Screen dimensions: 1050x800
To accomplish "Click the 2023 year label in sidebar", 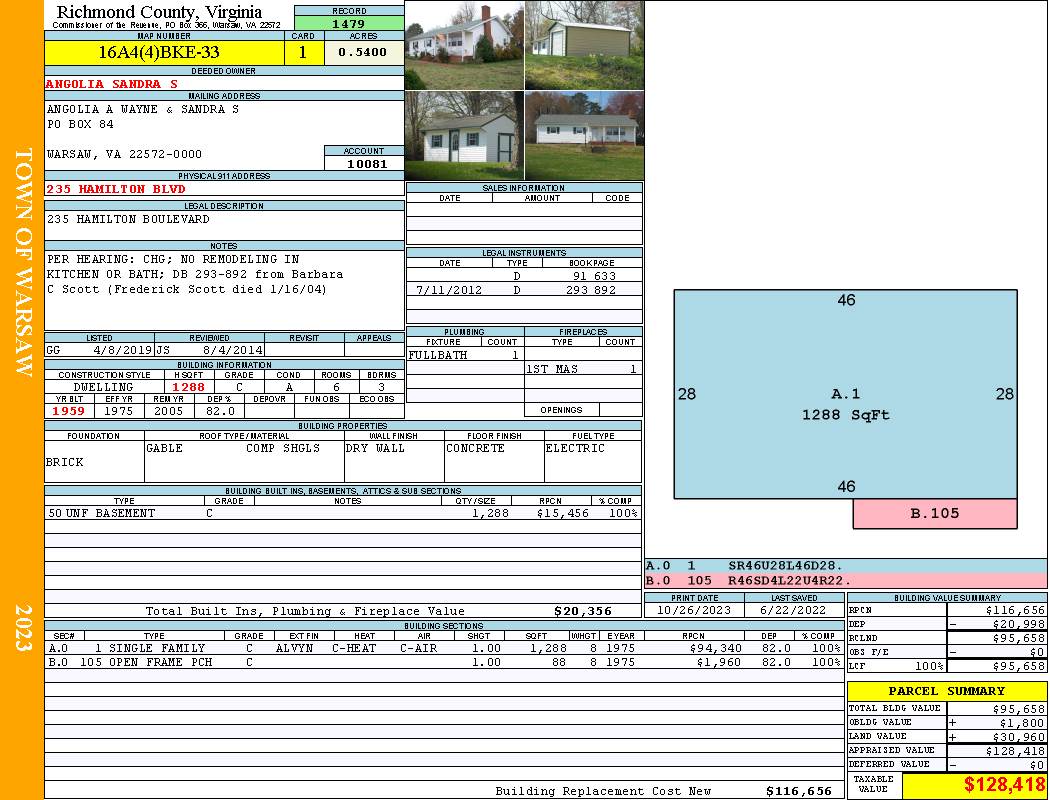I will pyautogui.click(x=23, y=628).
